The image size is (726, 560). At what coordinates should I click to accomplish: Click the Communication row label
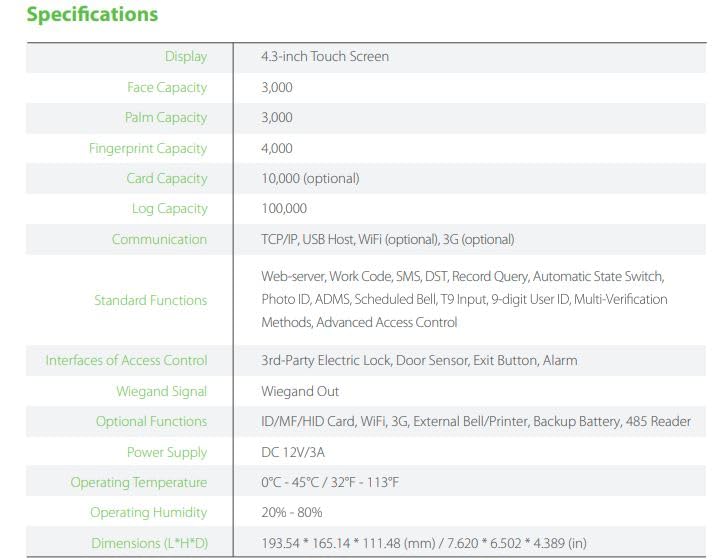[159, 239]
